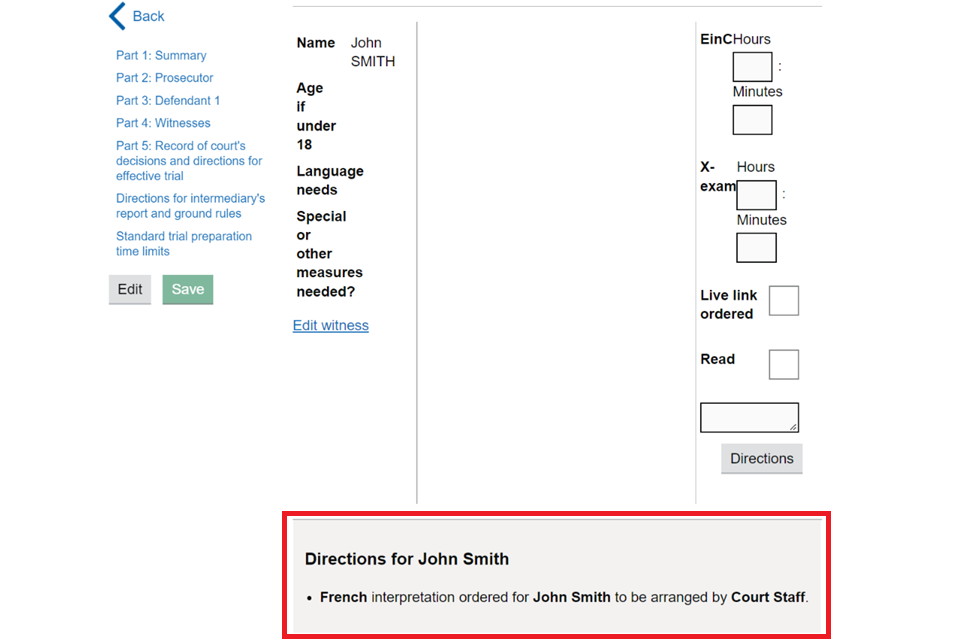Click the Edit witness link
This screenshot has height=640, width=960.
[331, 326]
